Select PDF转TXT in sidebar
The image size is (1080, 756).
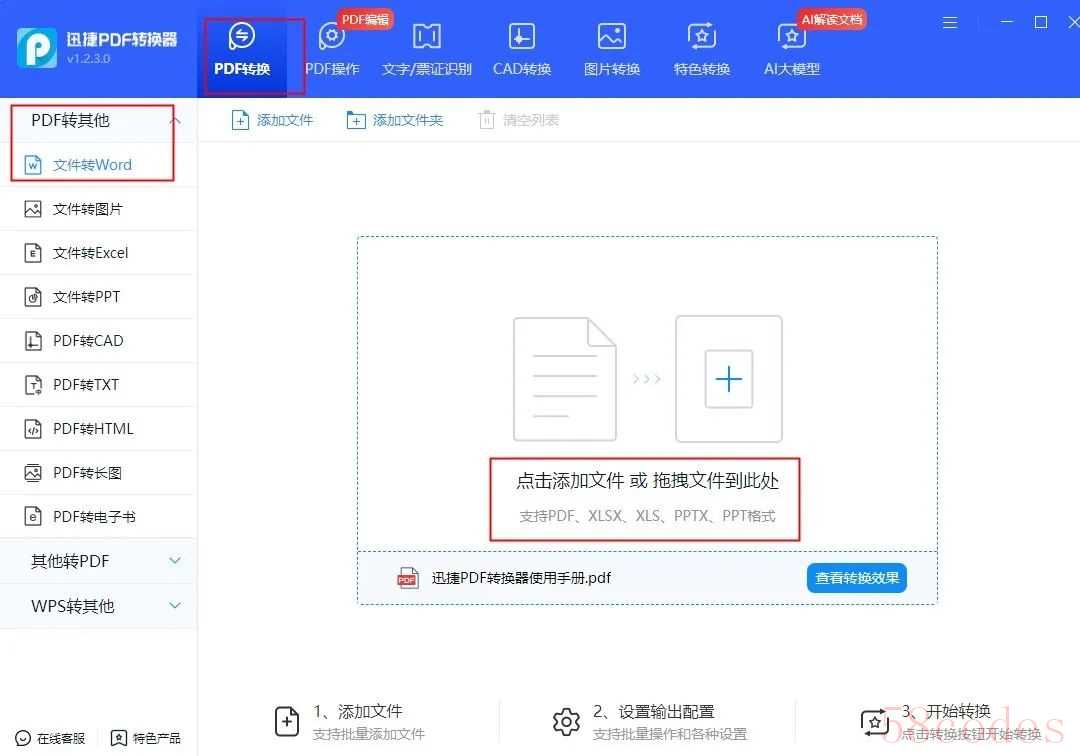click(98, 385)
